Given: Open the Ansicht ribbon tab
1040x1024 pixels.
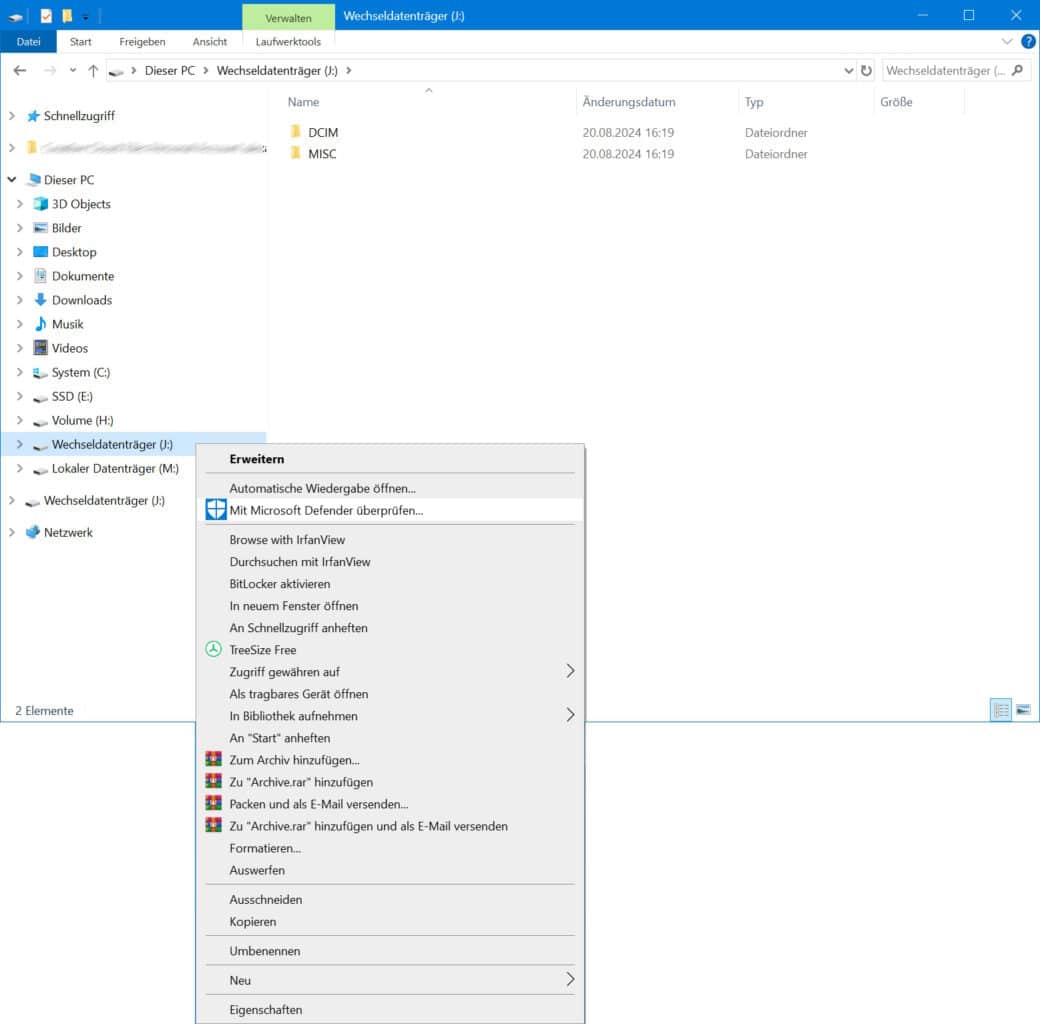Looking at the screenshot, I should click(x=210, y=42).
